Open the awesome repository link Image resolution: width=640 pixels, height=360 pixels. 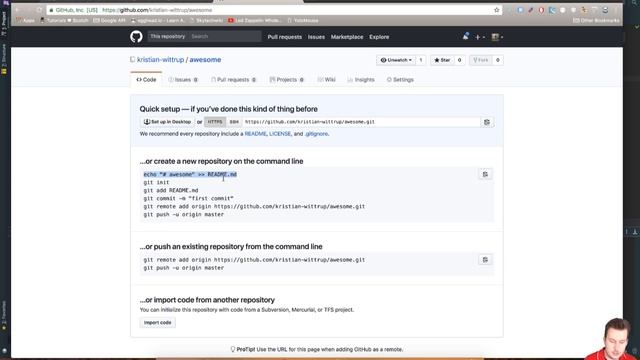point(205,60)
